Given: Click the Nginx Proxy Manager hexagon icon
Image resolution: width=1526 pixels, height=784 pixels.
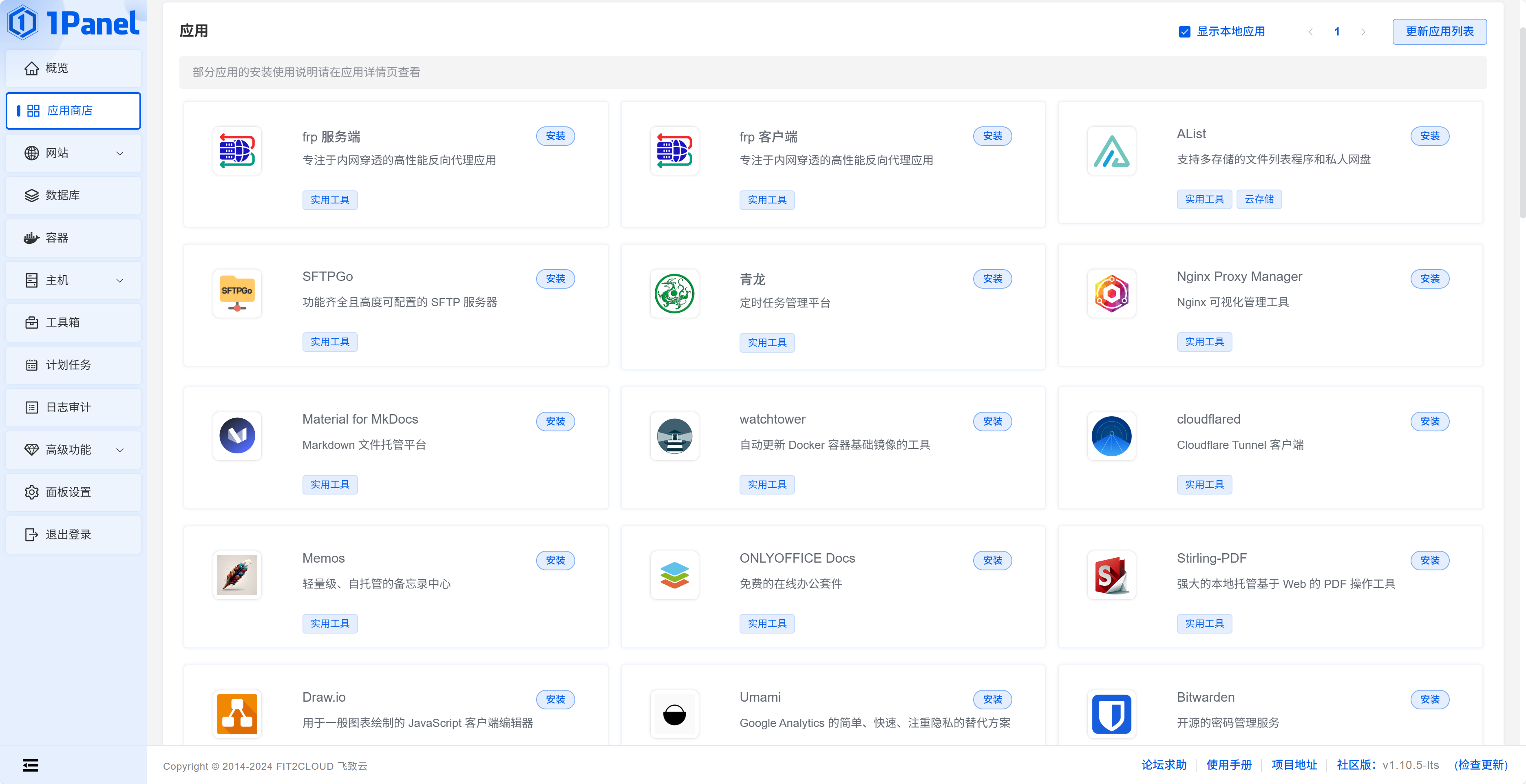Looking at the screenshot, I should coord(1111,293).
